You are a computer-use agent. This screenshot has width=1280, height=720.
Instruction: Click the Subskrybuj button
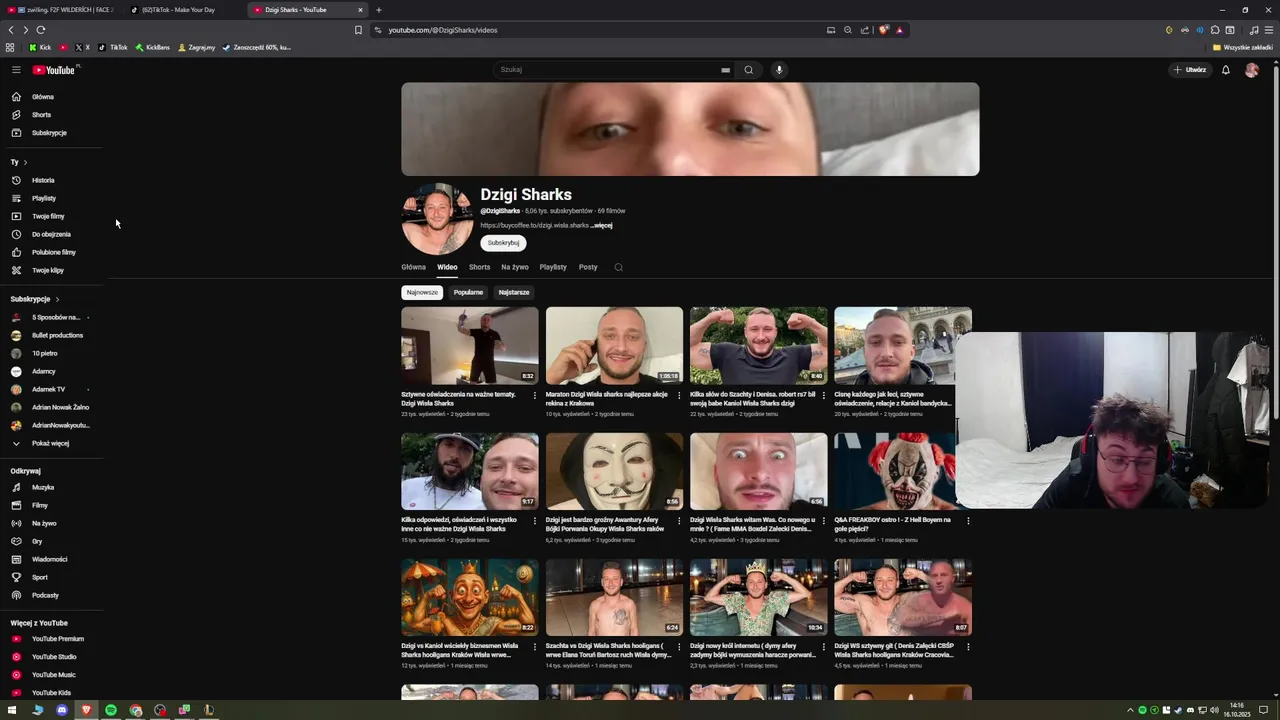(x=503, y=243)
